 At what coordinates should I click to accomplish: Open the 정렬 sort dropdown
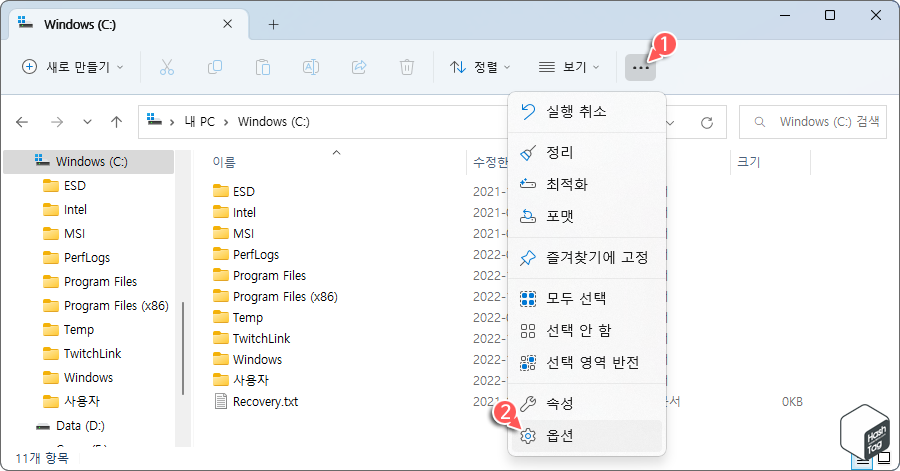click(480, 67)
